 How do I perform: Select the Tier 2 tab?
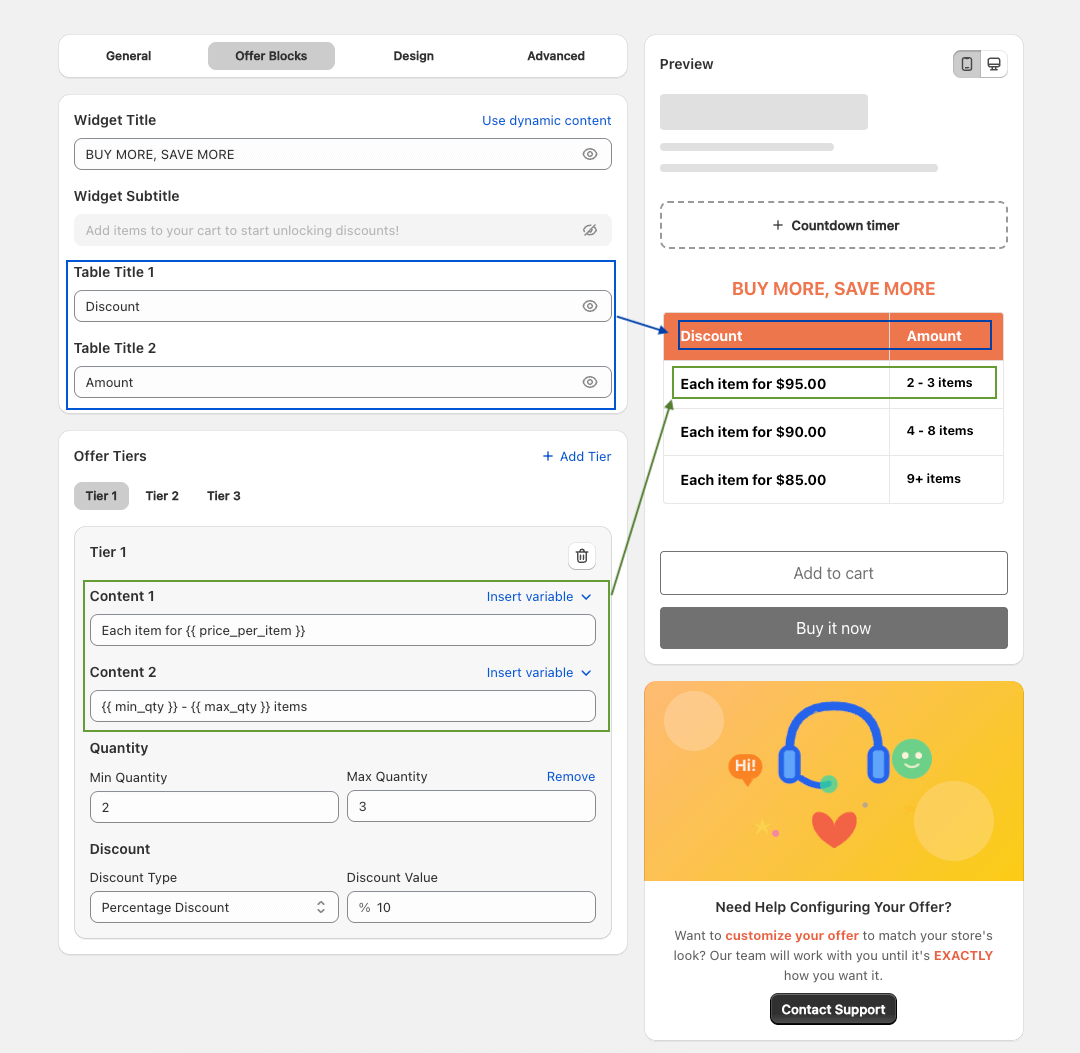pos(161,495)
